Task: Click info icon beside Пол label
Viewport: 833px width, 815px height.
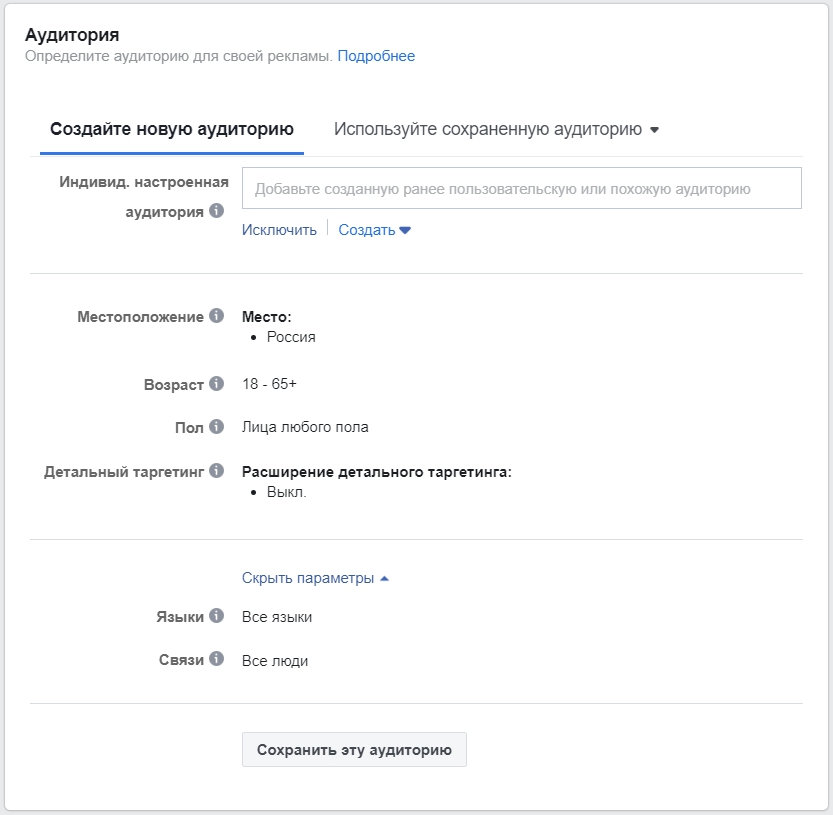Action: click(x=216, y=426)
